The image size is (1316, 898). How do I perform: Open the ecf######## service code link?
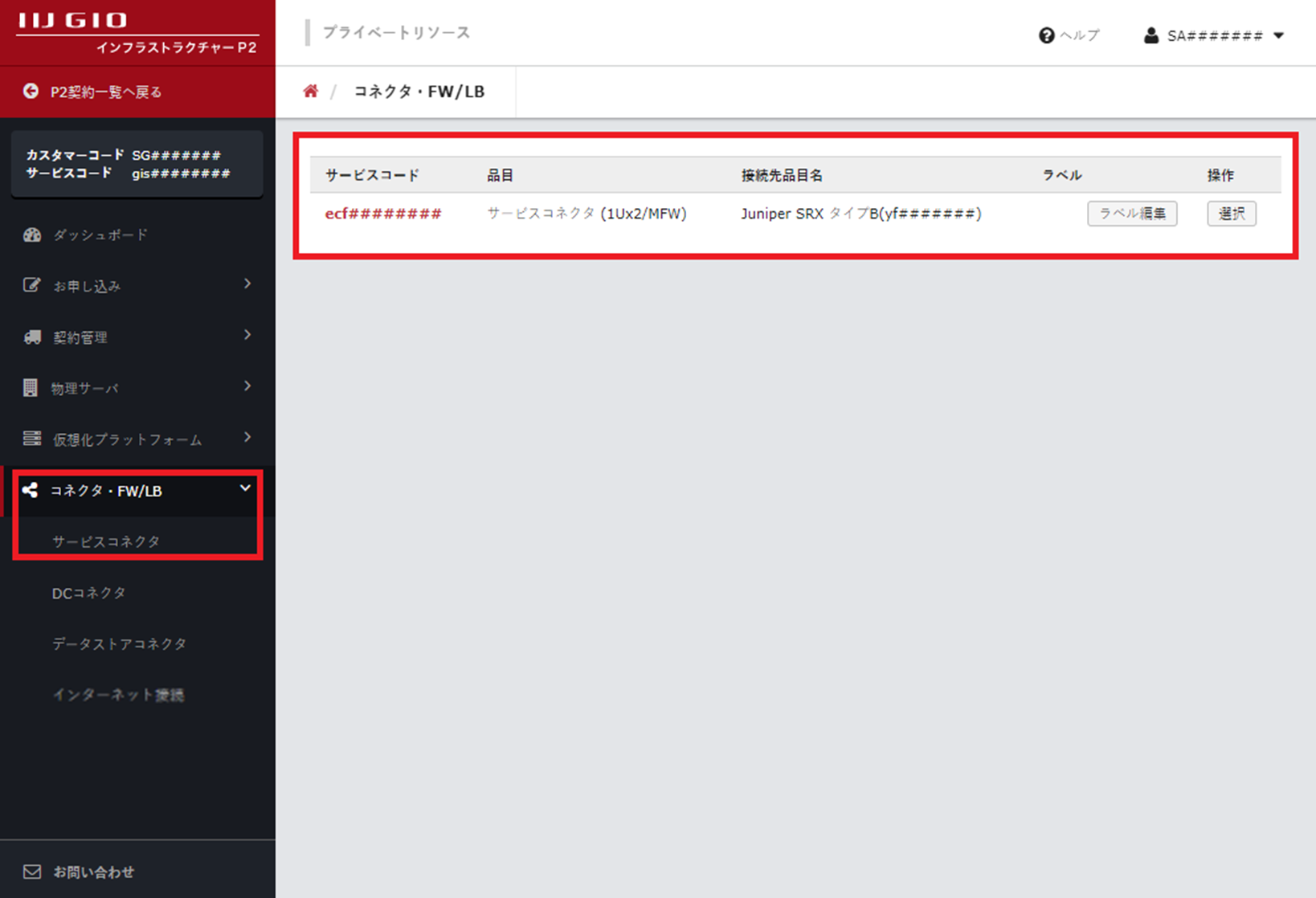point(383,214)
